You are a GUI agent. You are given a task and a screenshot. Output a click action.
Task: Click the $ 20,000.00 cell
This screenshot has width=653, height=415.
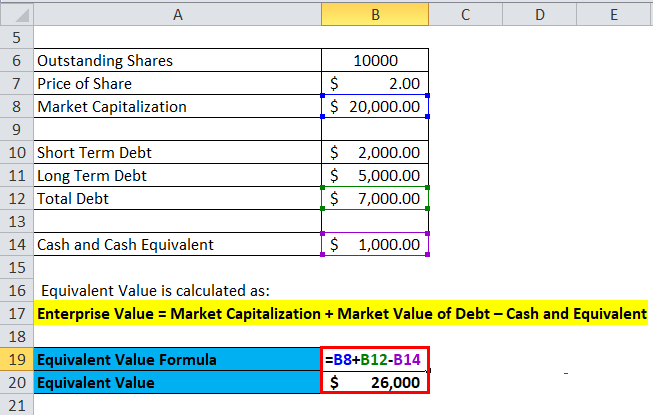coord(375,107)
